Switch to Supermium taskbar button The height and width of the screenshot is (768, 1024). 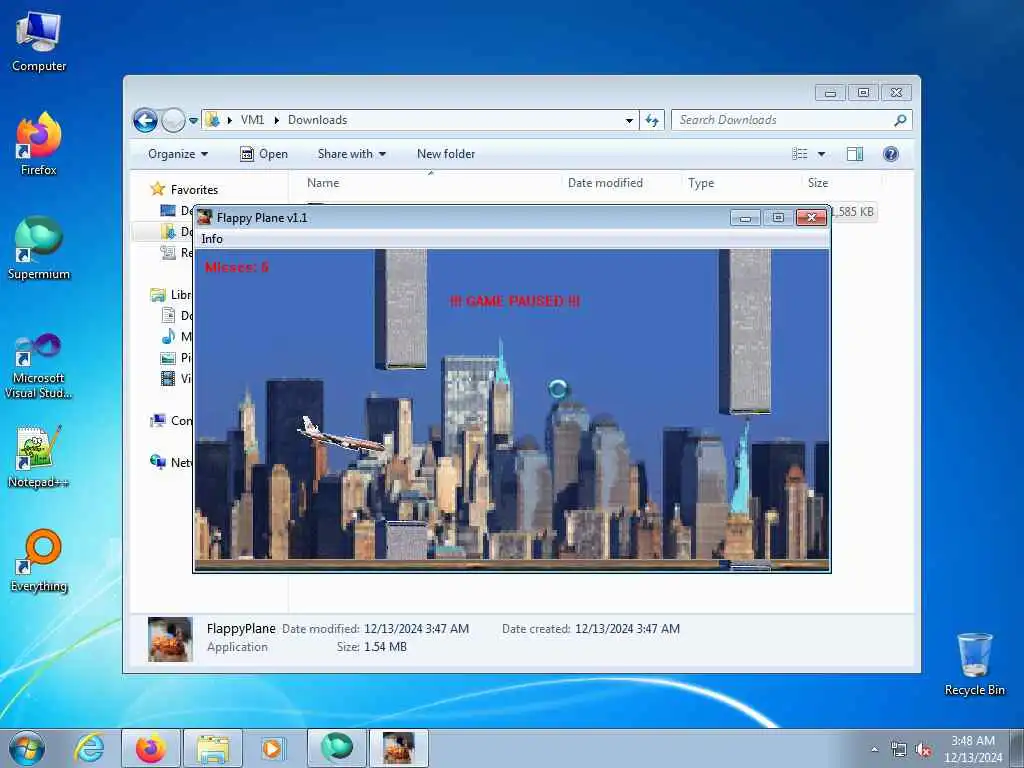point(337,748)
